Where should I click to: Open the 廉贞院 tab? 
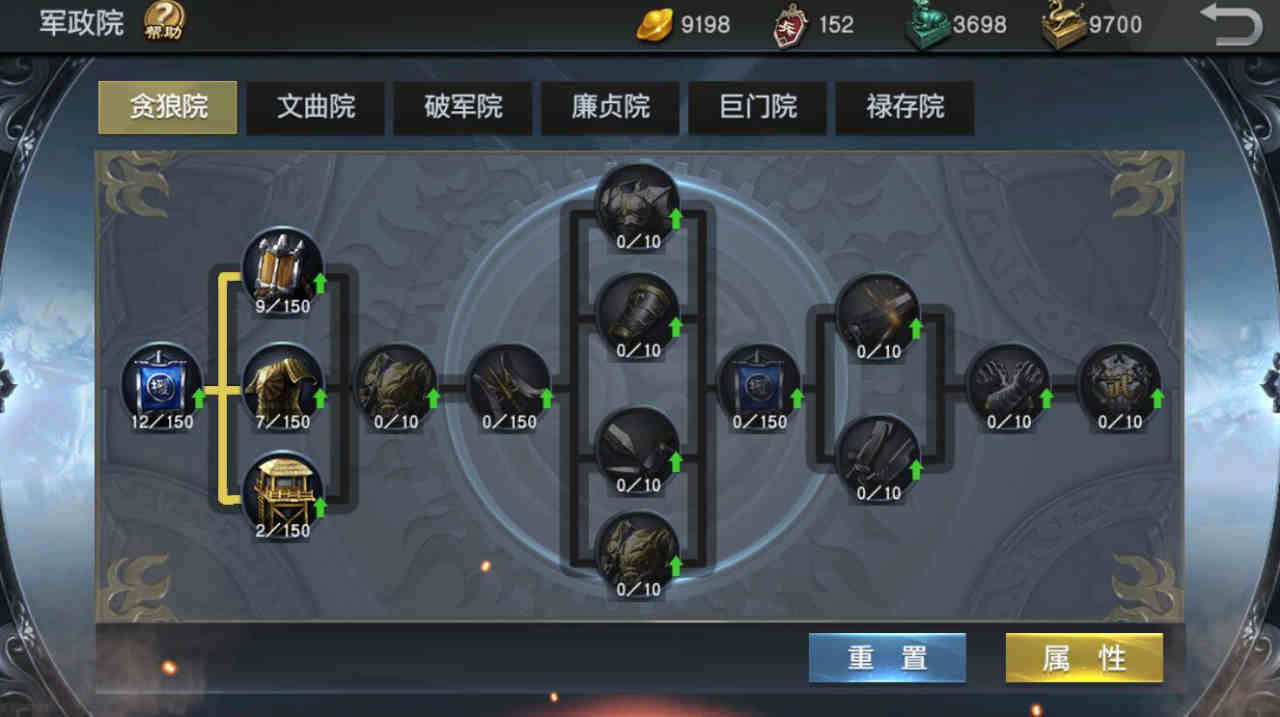pos(610,107)
